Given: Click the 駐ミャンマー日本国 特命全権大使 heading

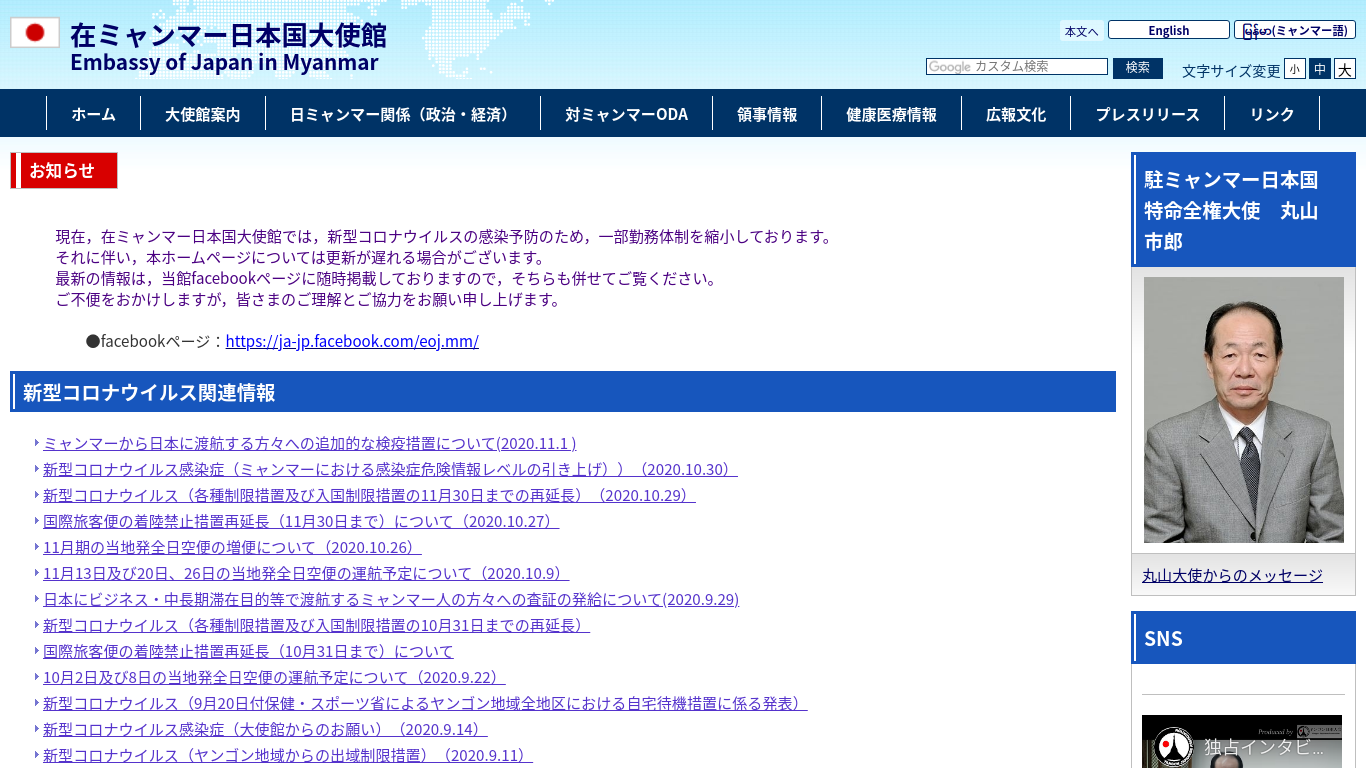Looking at the screenshot, I should [x=1243, y=210].
